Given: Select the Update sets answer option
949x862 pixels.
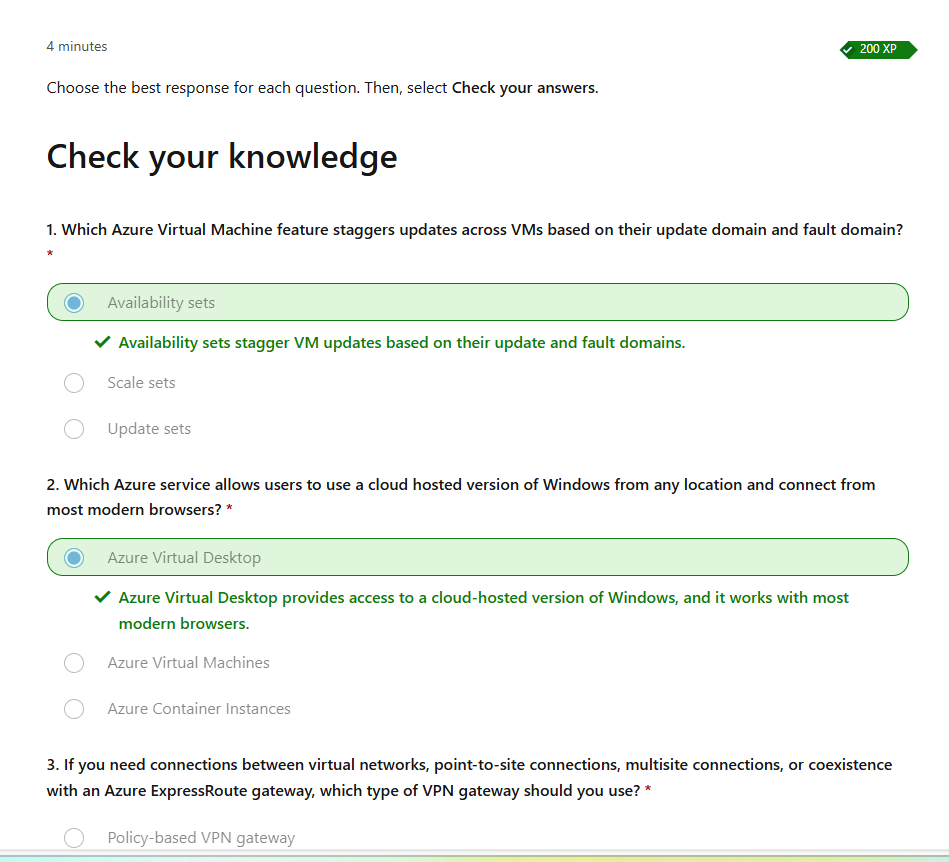Looking at the screenshot, I should tap(148, 428).
